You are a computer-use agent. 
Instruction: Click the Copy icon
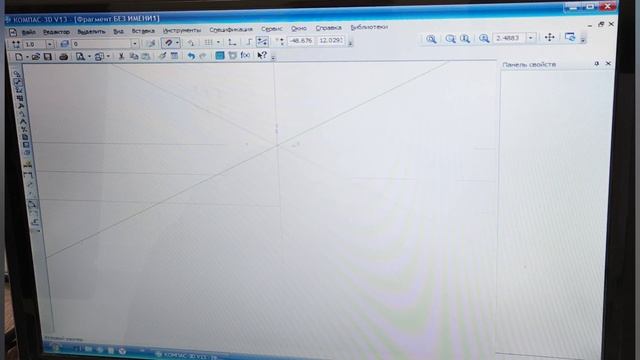point(133,56)
